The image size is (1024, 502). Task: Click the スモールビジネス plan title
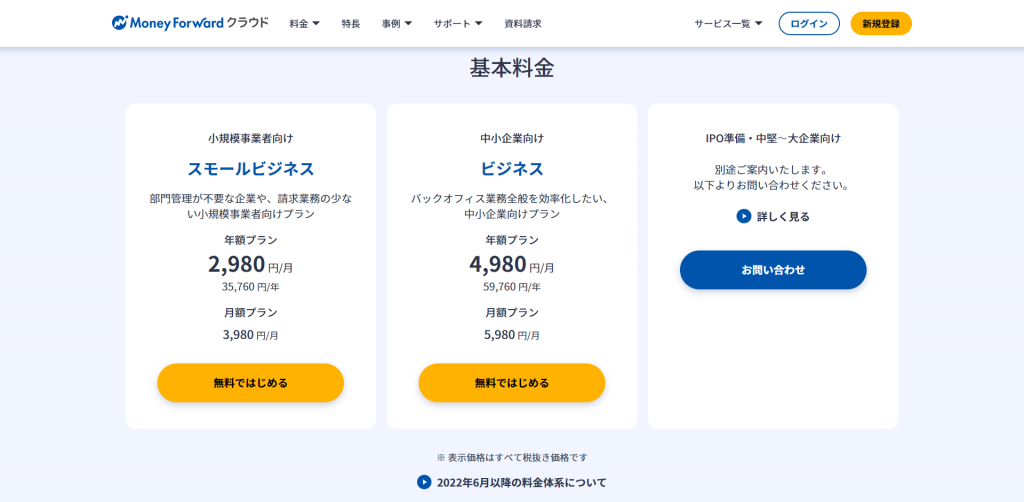click(x=251, y=168)
